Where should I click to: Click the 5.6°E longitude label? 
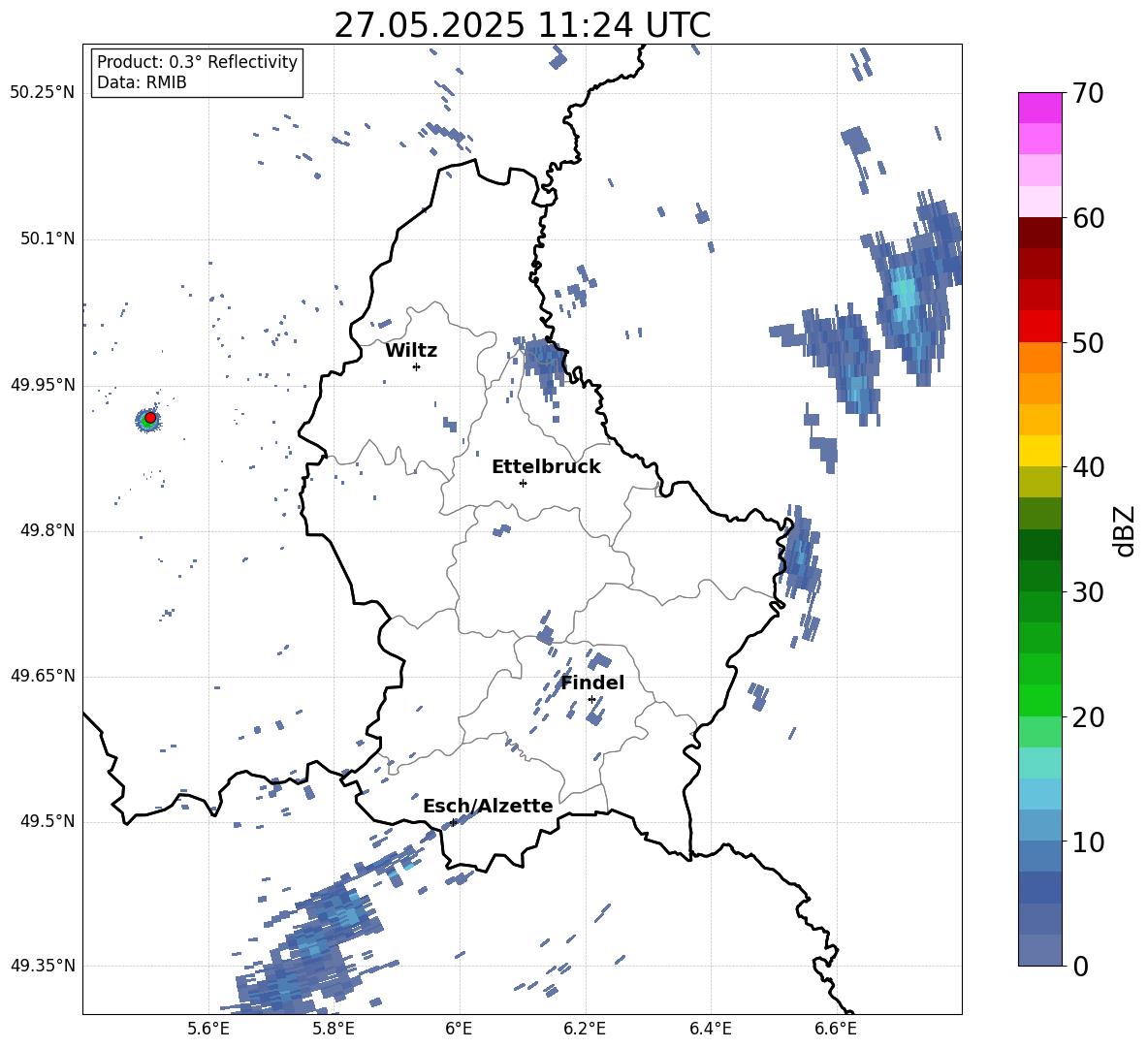(208, 1030)
